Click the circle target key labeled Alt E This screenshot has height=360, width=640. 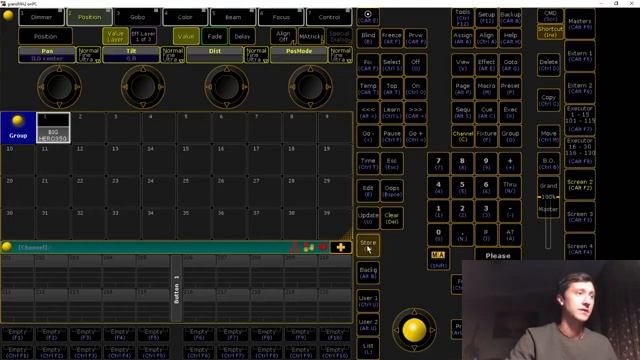pos(368,17)
